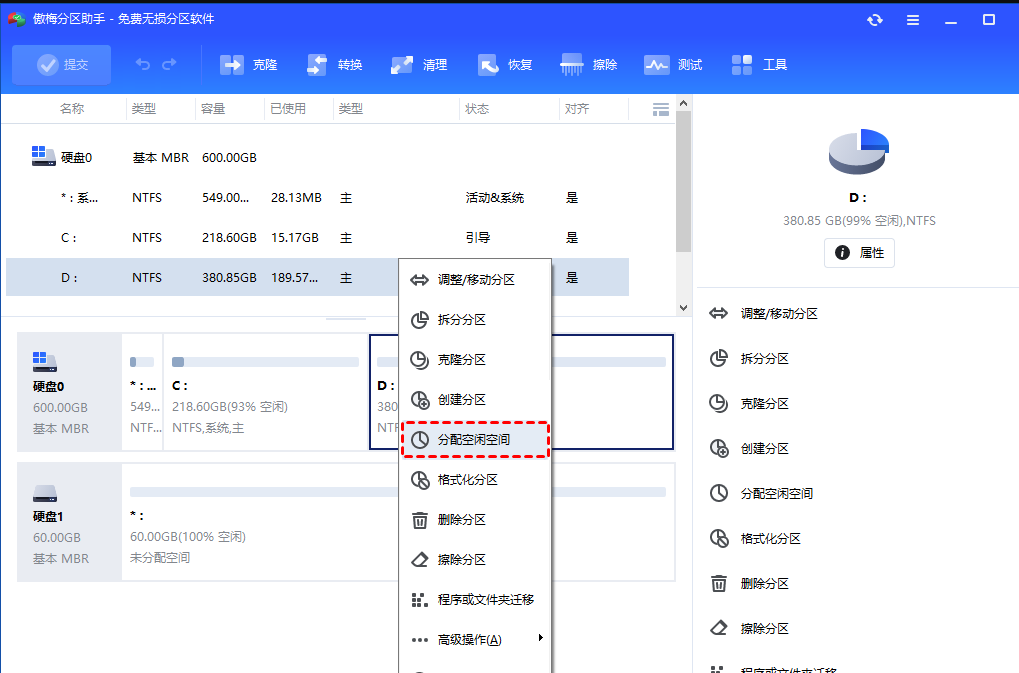The height and width of the screenshot is (673, 1019).
Task: Click the 属性 (Properties) button
Action: [x=858, y=252]
